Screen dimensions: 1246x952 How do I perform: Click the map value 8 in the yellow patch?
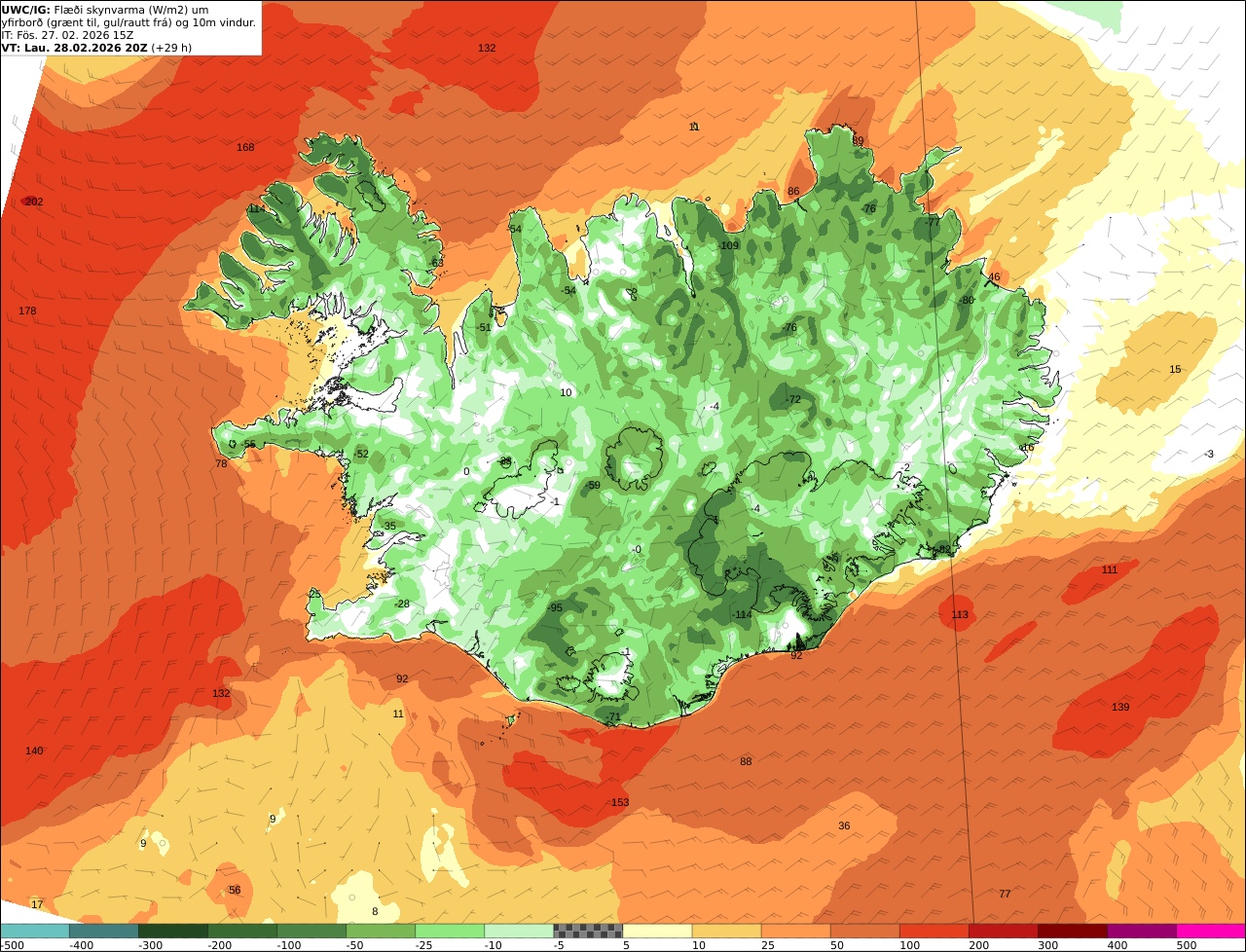(x=375, y=911)
